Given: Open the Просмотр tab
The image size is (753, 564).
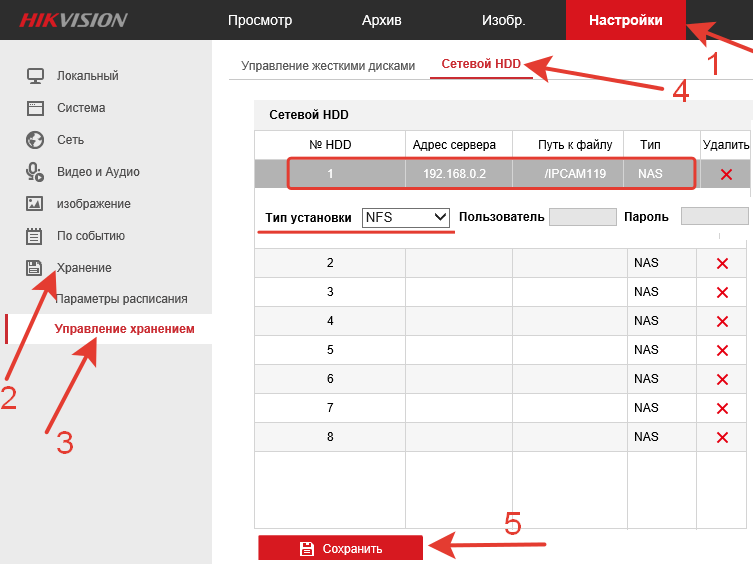Looking at the screenshot, I should [260, 20].
